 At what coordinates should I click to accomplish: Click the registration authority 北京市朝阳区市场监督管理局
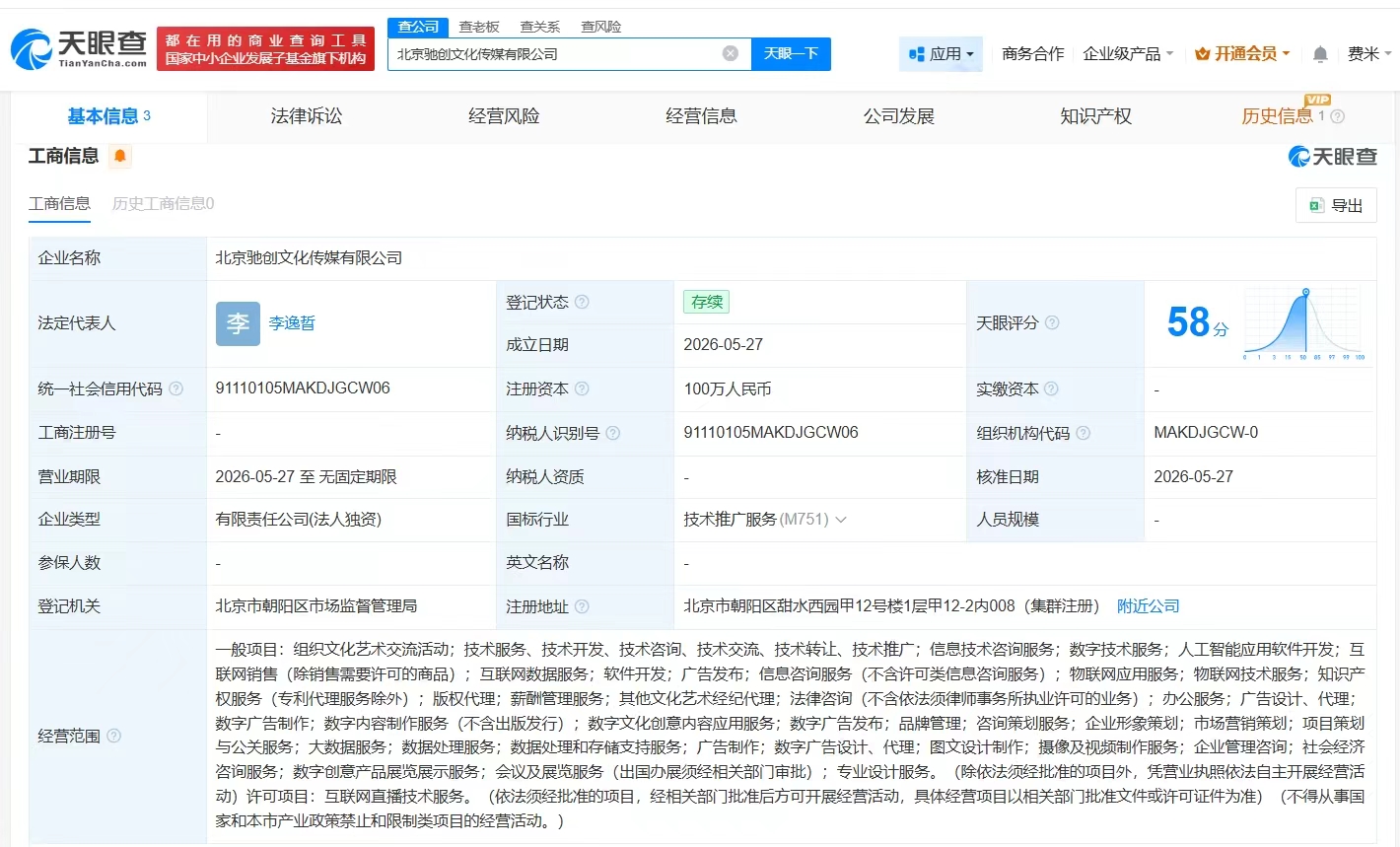point(315,606)
